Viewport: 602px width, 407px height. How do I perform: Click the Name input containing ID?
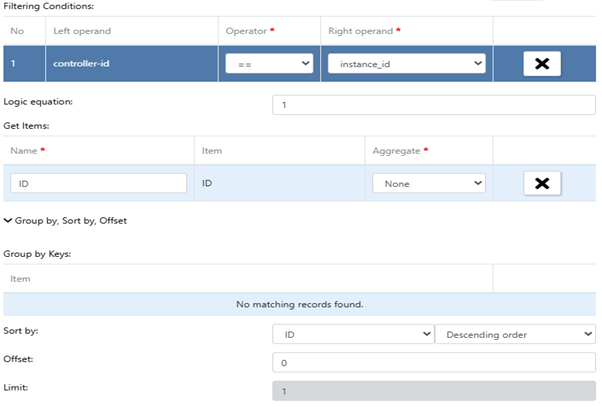(98, 184)
